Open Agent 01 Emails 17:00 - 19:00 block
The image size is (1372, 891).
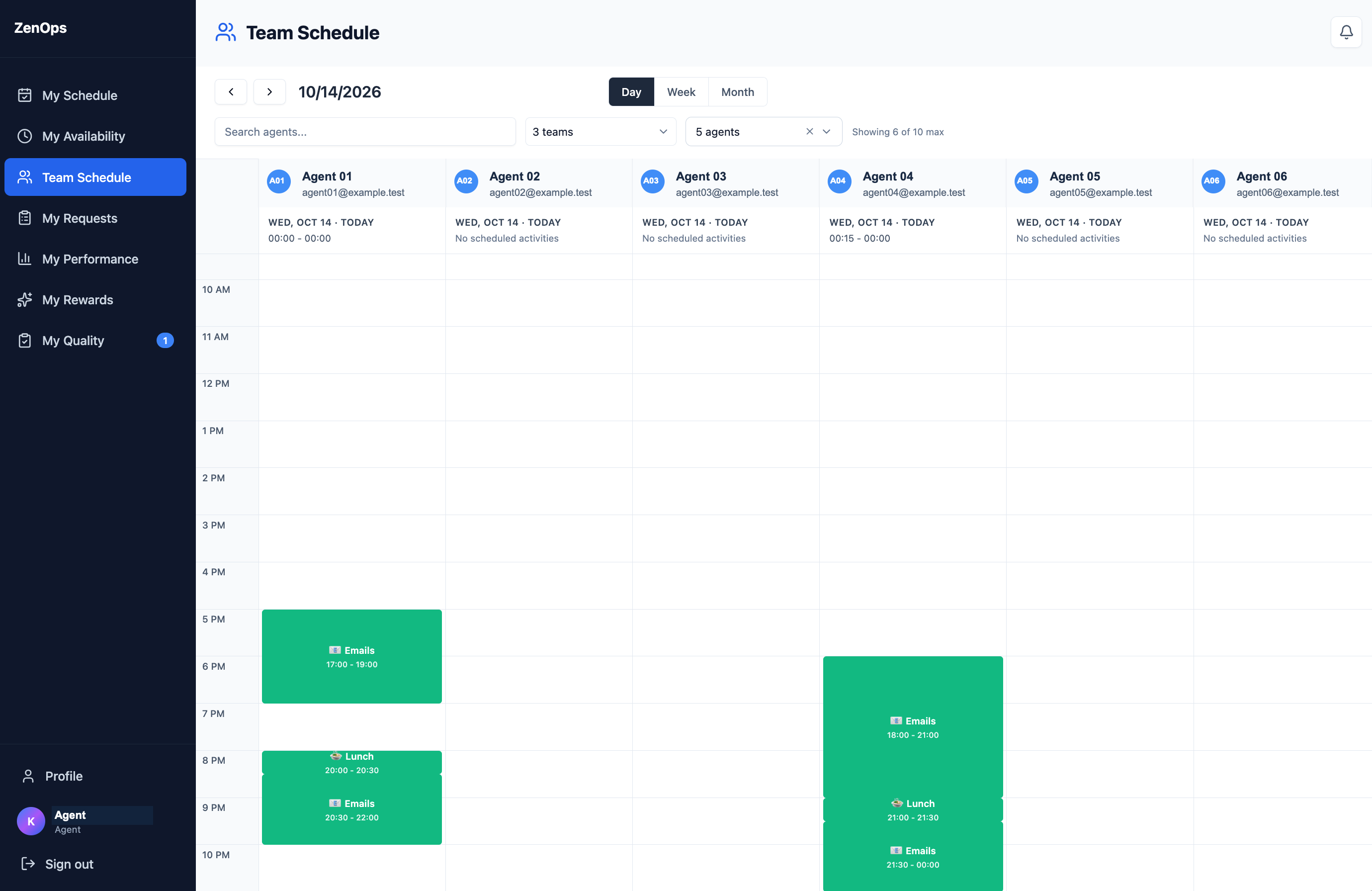(x=351, y=656)
